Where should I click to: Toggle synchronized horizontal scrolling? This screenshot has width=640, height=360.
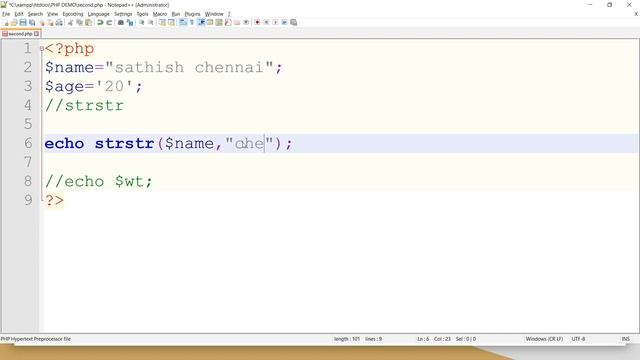(171, 22)
